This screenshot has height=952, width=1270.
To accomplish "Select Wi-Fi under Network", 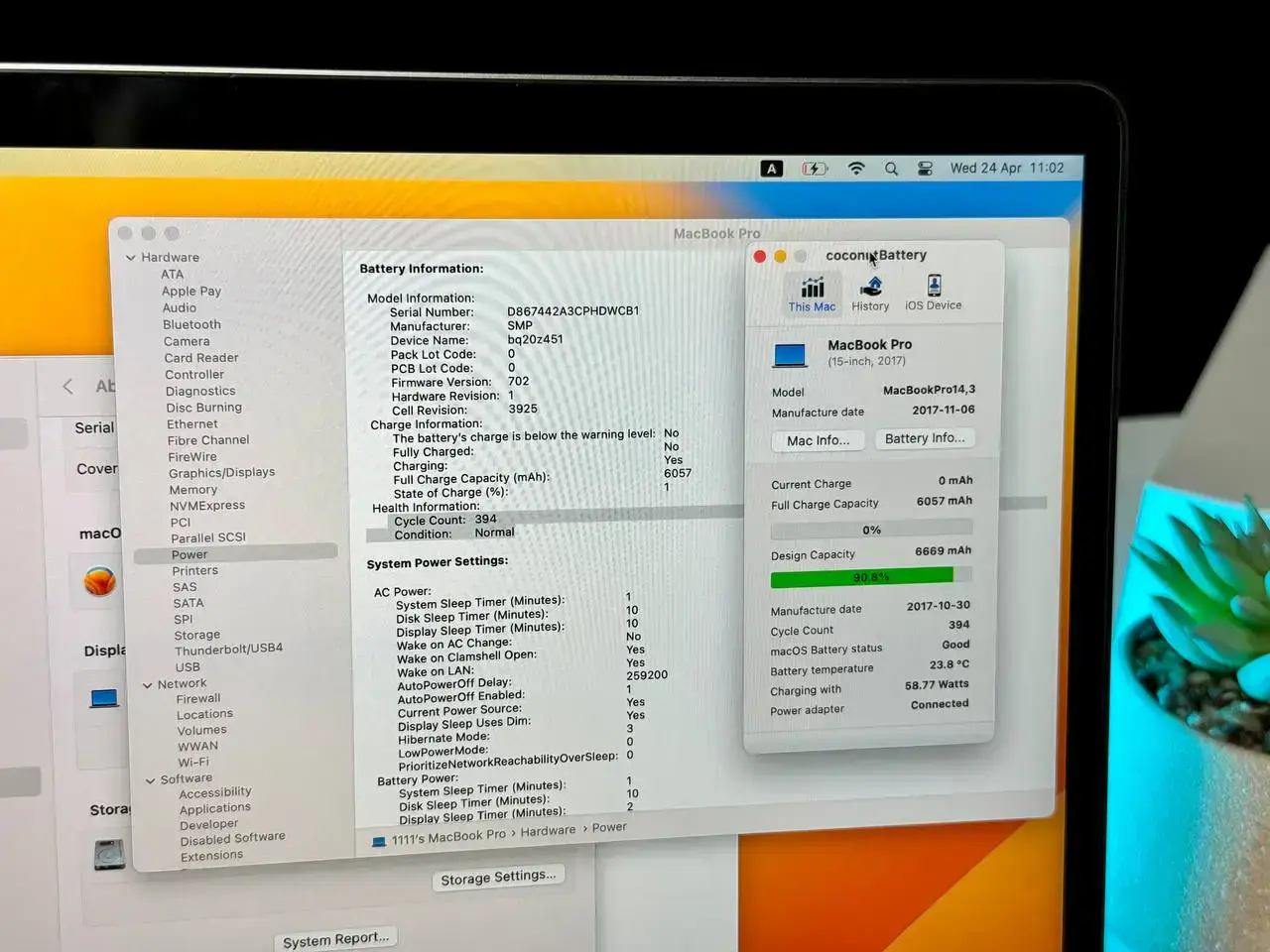I will tap(193, 763).
